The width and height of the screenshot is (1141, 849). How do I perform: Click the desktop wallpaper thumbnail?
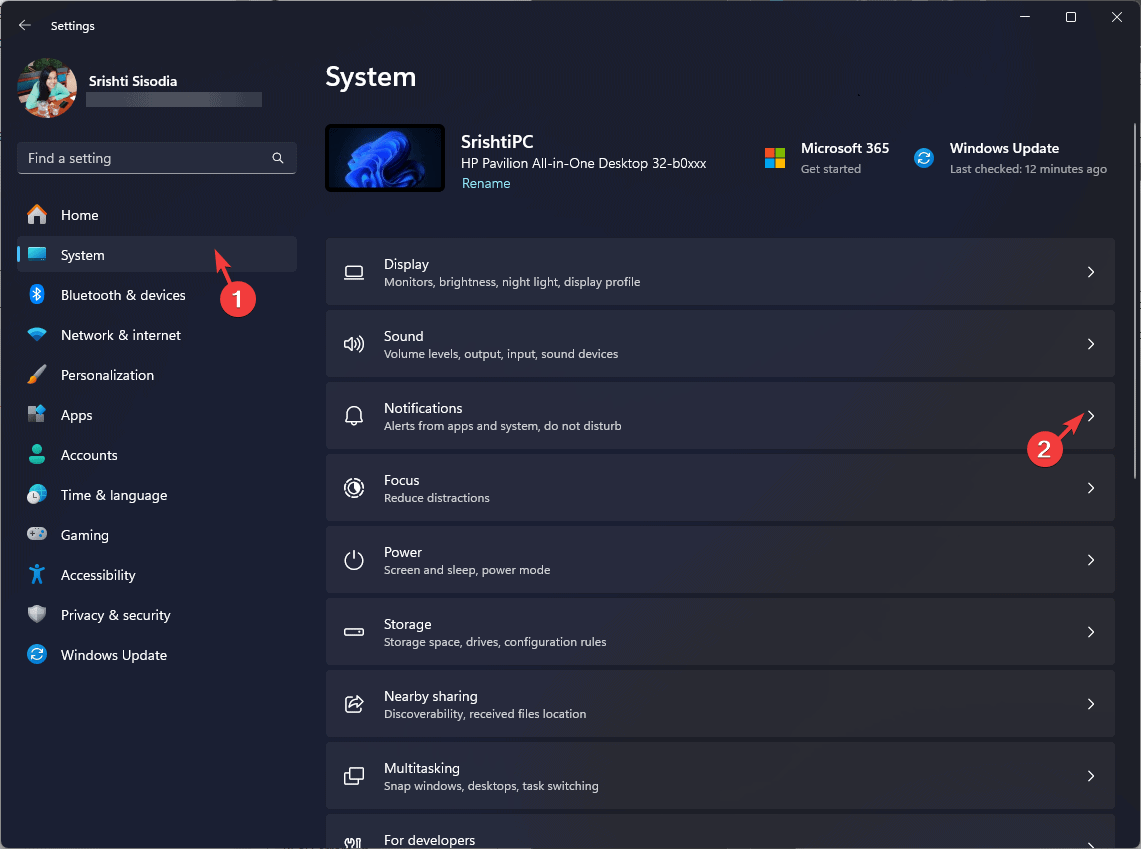(385, 158)
